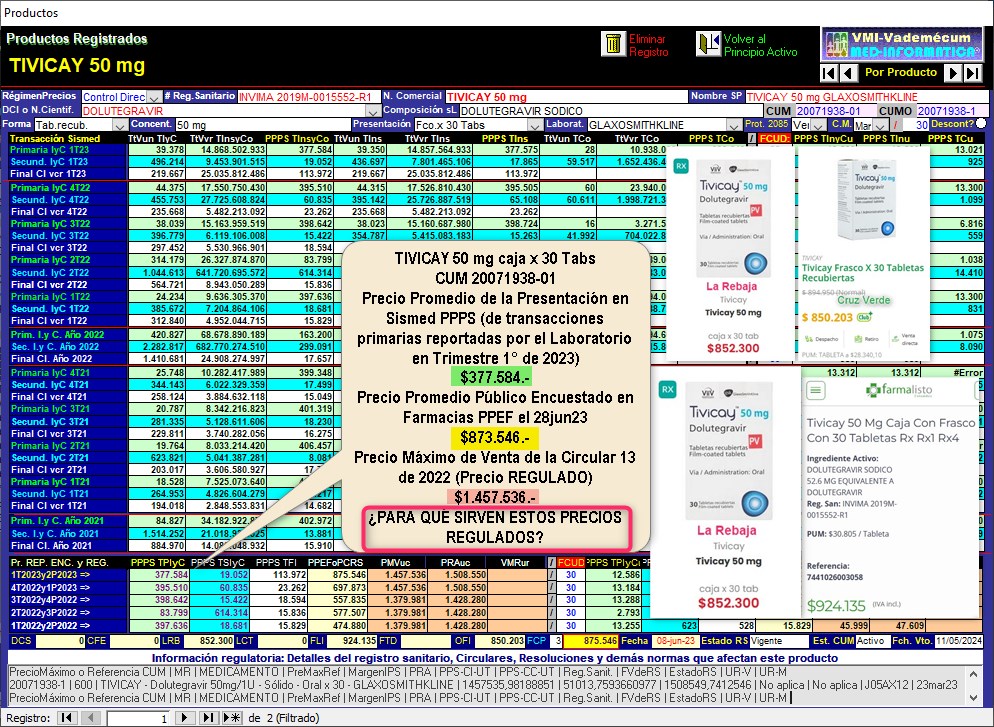Click the Registro record number box
994x727 pixels.
pos(138,718)
